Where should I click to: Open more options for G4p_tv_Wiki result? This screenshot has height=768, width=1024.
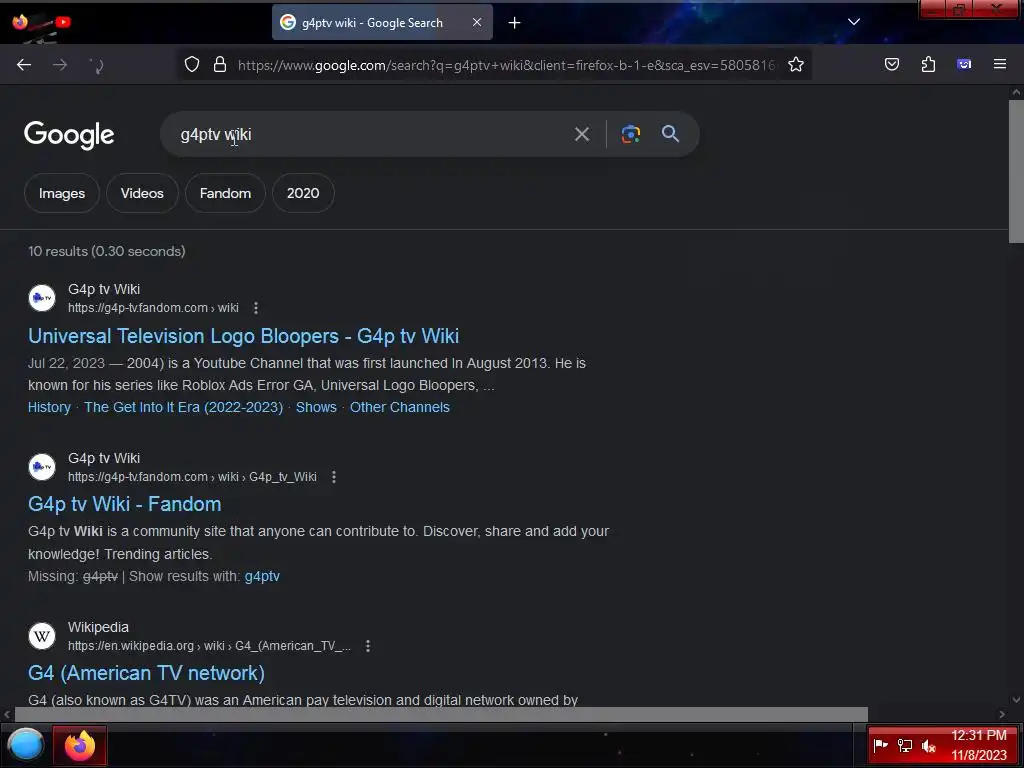pos(334,477)
